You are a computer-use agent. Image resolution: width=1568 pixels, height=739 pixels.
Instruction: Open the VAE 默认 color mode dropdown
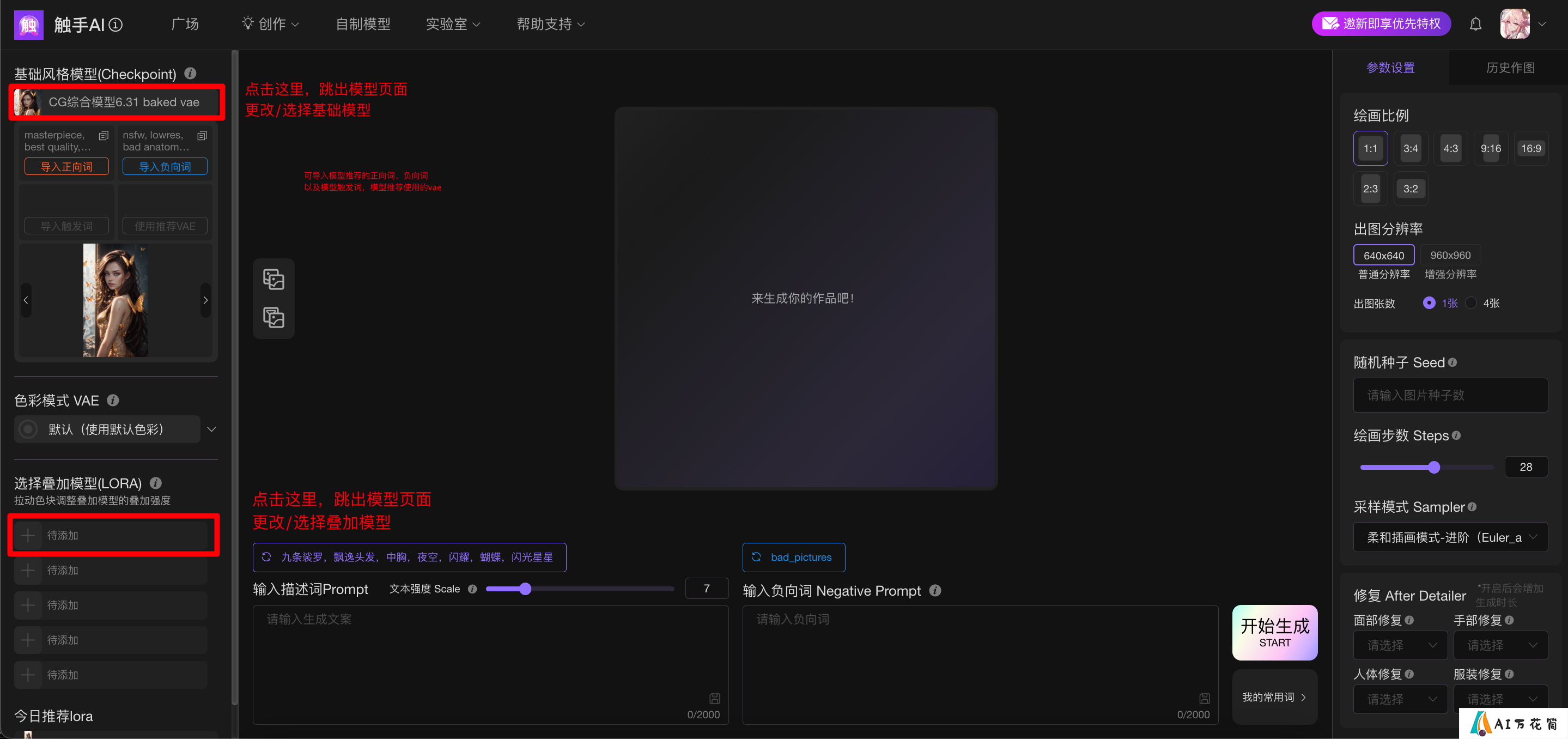click(116, 429)
